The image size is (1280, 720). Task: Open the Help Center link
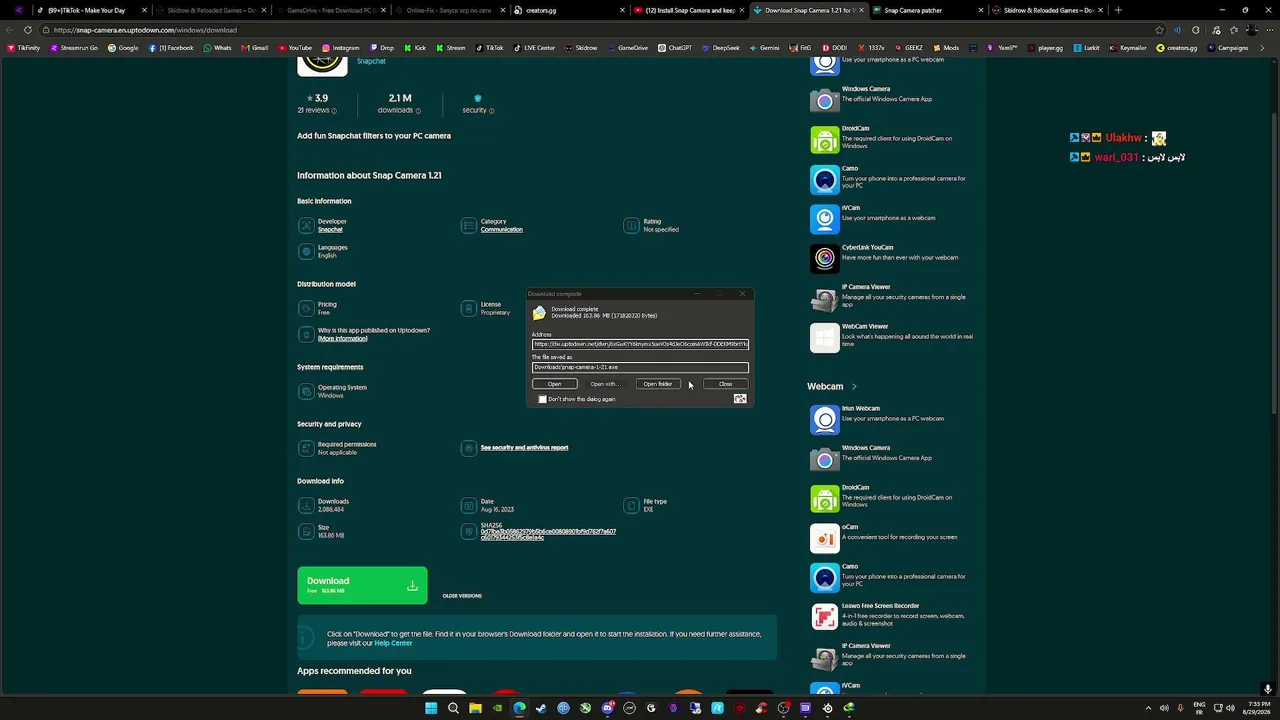coord(393,643)
